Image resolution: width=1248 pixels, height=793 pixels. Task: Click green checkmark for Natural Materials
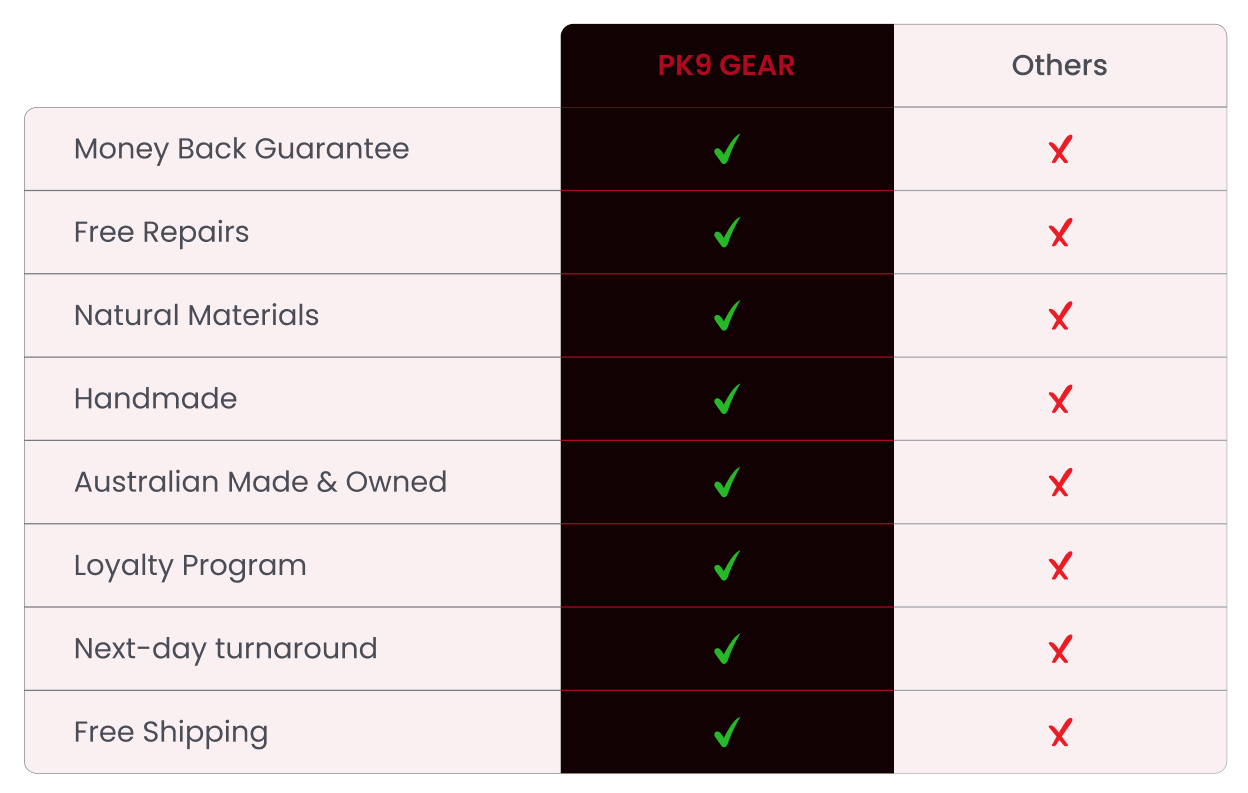click(727, 316)
